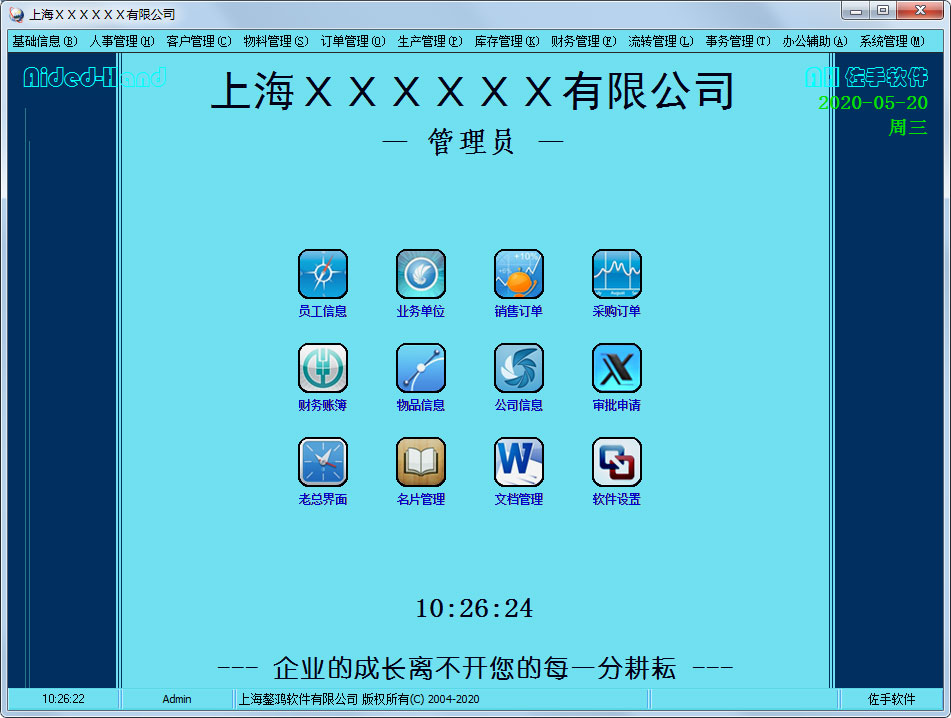The height and width of the screenshot is (718, 951).
Task: Open the 订单管理(O) menu
Action: 353,41
